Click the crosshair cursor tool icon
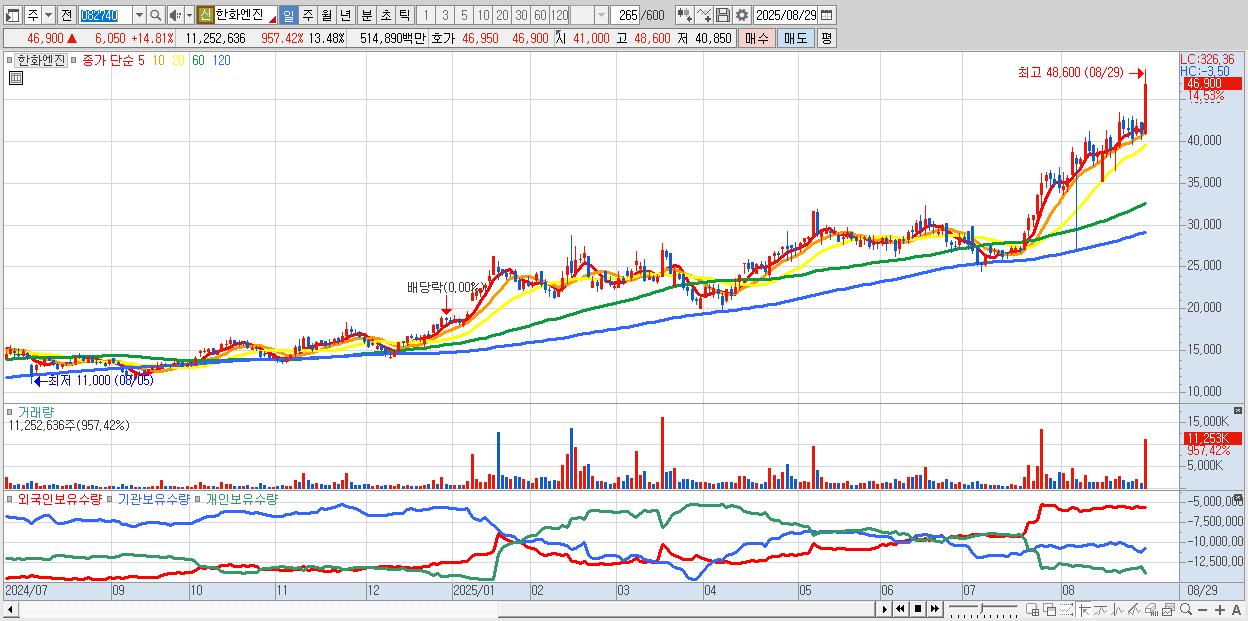This screenshot has height=621, width=1248. coord(1084,609)
